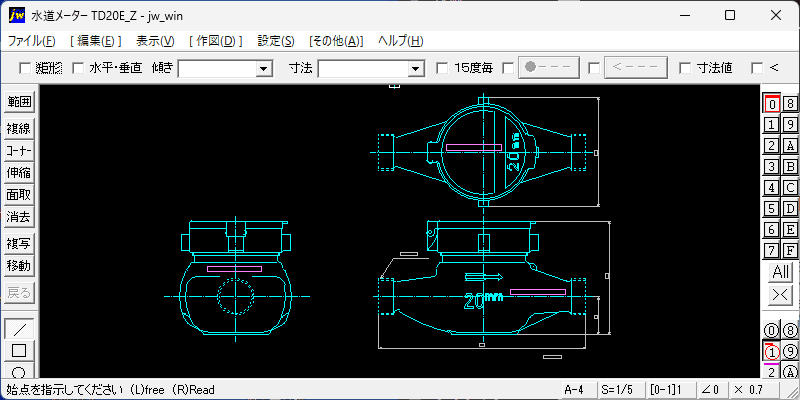Click the 範囲 tool button
Image resolution: width=800 pixels, height=400 pixels.
[19, 102]
